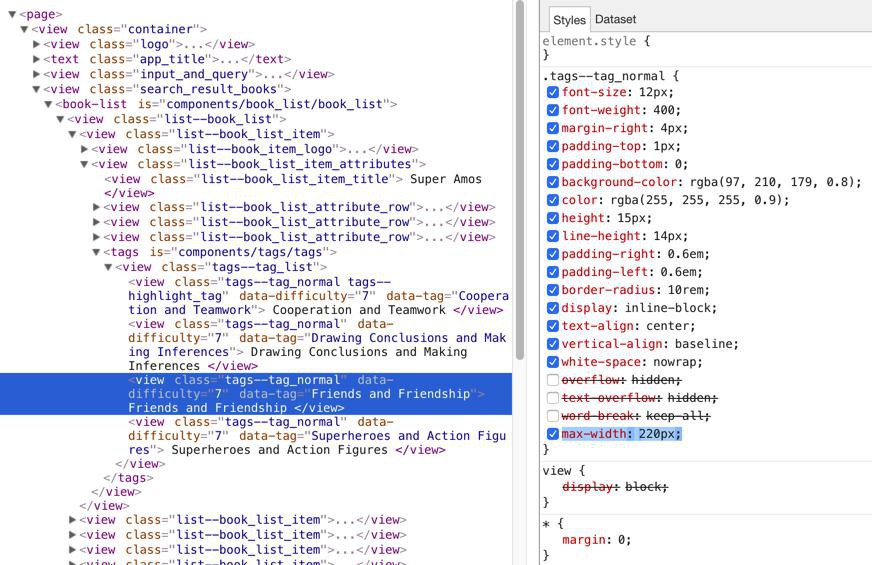Uncheck the max-width property checkbox

point(553,434)
